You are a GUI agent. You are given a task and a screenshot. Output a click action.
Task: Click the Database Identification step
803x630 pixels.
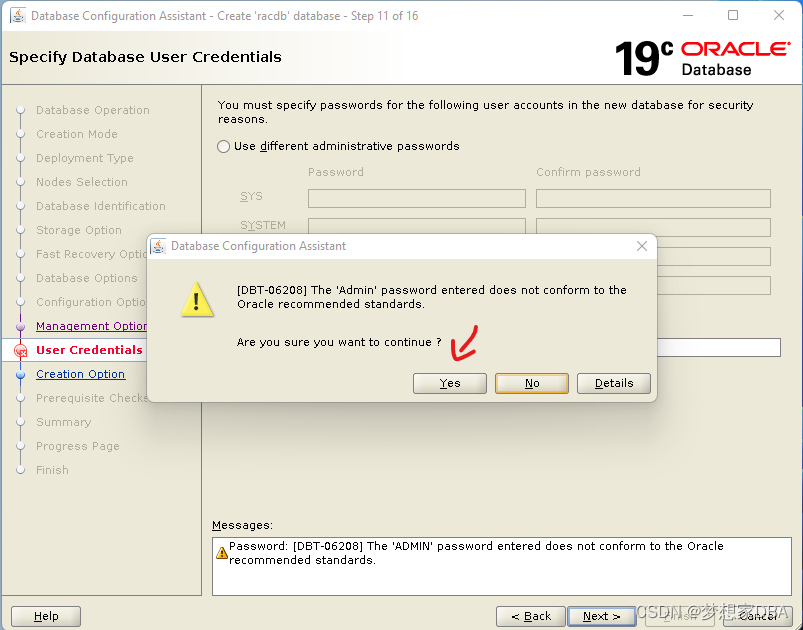[x=101, y=206]
